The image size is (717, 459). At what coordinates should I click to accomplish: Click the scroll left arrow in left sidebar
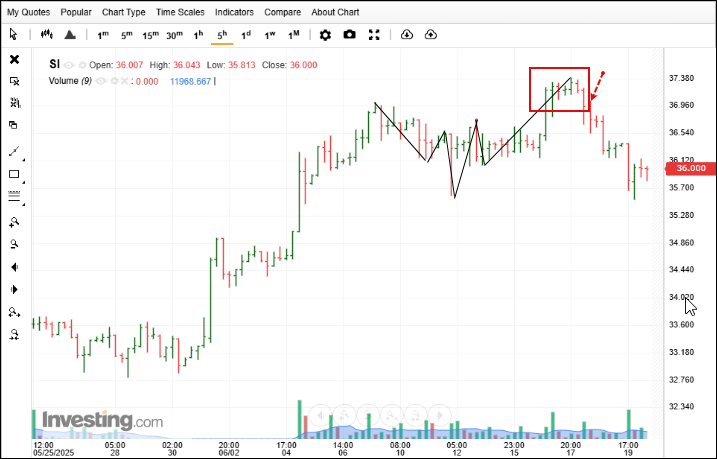click(14, 267)
